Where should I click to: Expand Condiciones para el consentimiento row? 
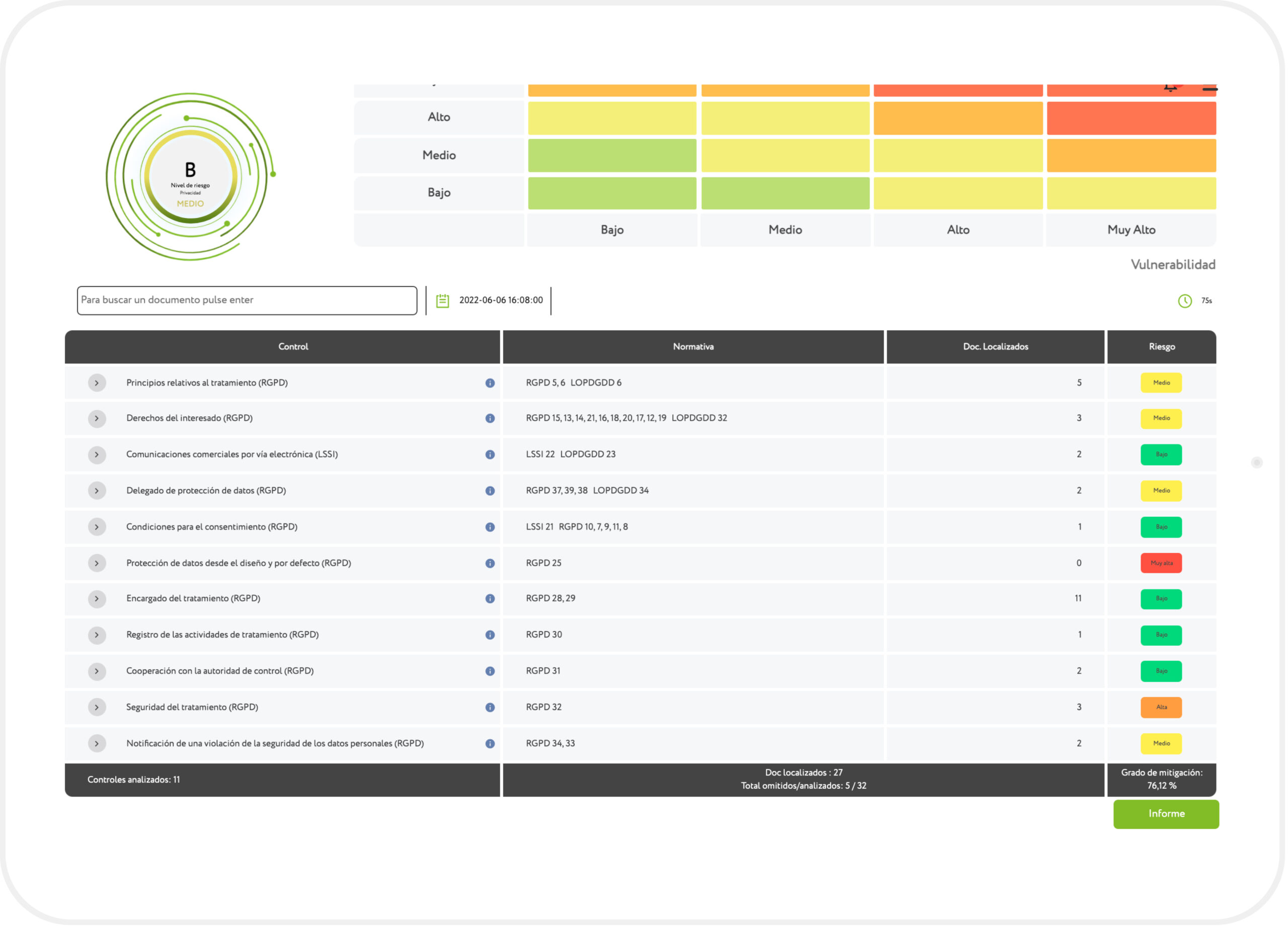(97, 527)
